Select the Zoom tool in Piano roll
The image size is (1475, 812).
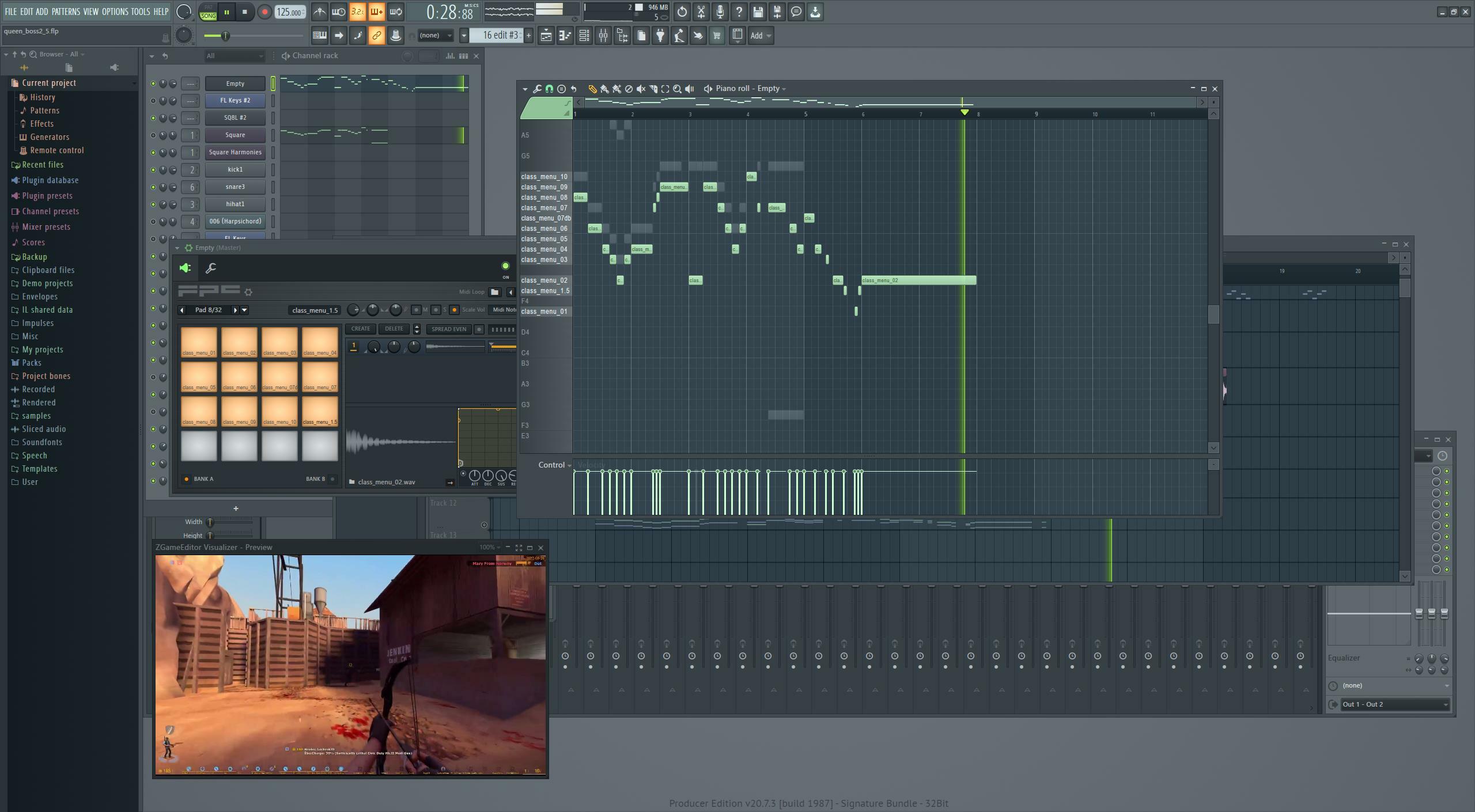point(677,89)
